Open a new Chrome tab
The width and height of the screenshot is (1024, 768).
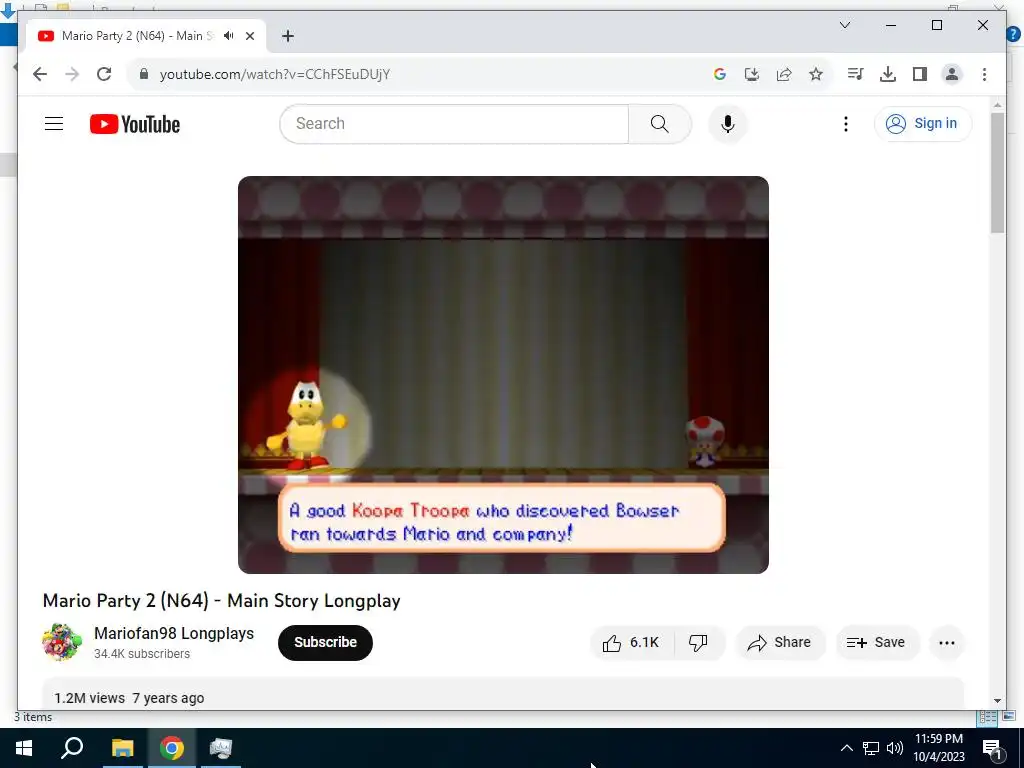288,36
